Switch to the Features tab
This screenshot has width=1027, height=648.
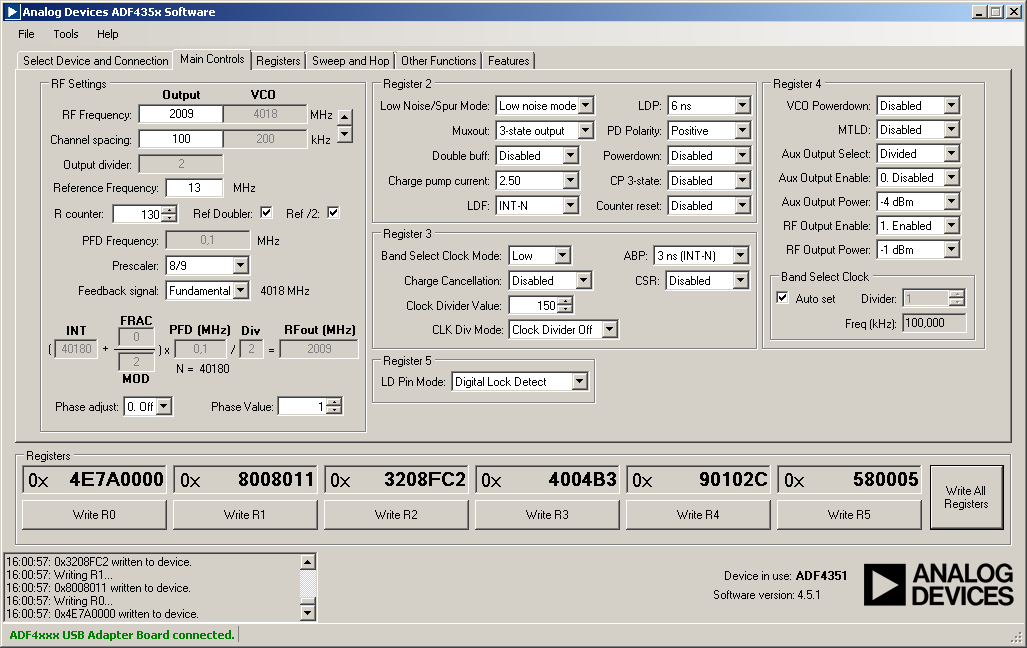(x=508, y=61)
